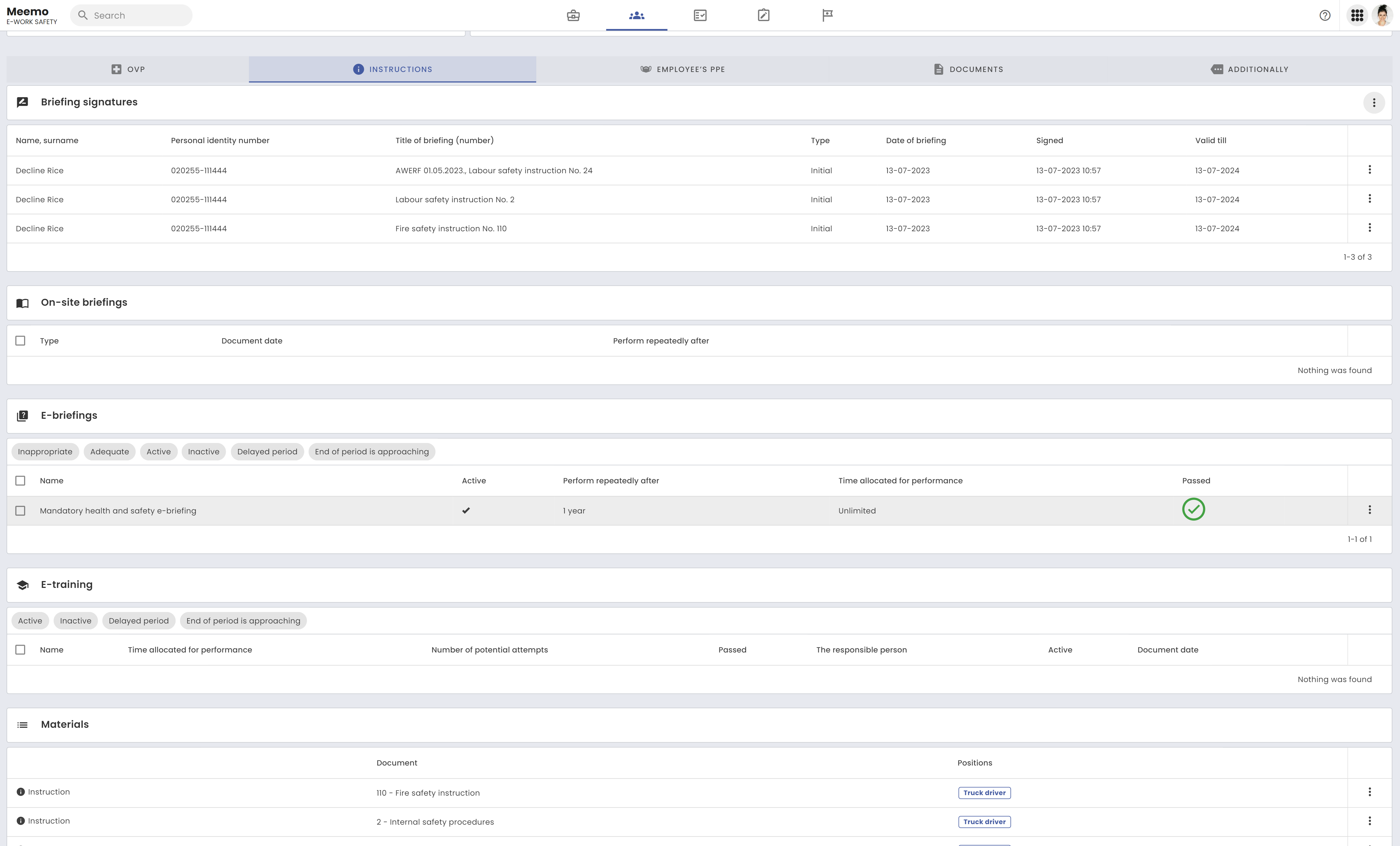Check the Mandatory health and safety e-briefing checkbox
This screenshot has height=846, width=1400.
21,511
